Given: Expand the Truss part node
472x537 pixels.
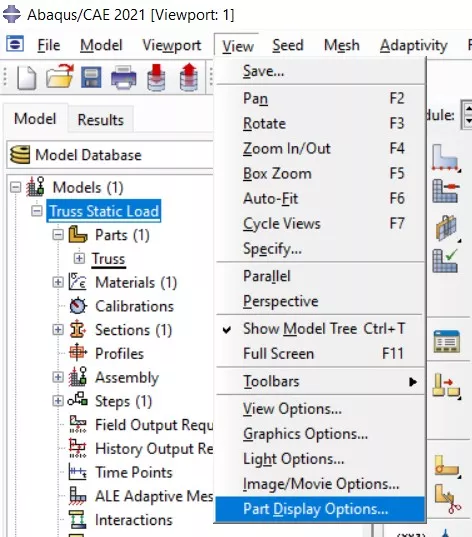Looking at the screenshot, I should pos(79,258).
